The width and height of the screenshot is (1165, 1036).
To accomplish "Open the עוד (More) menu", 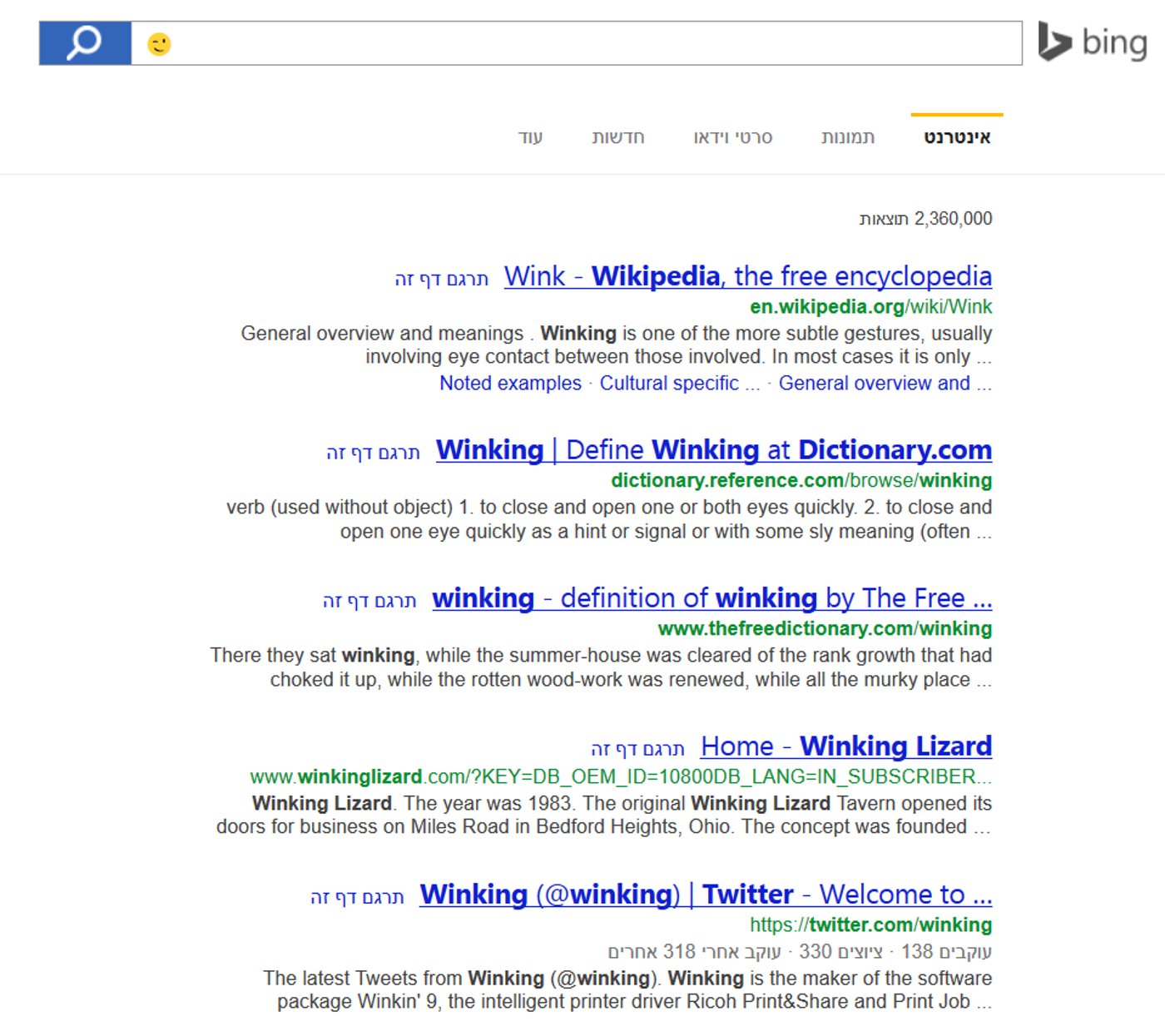I will (x=530, y=137).
